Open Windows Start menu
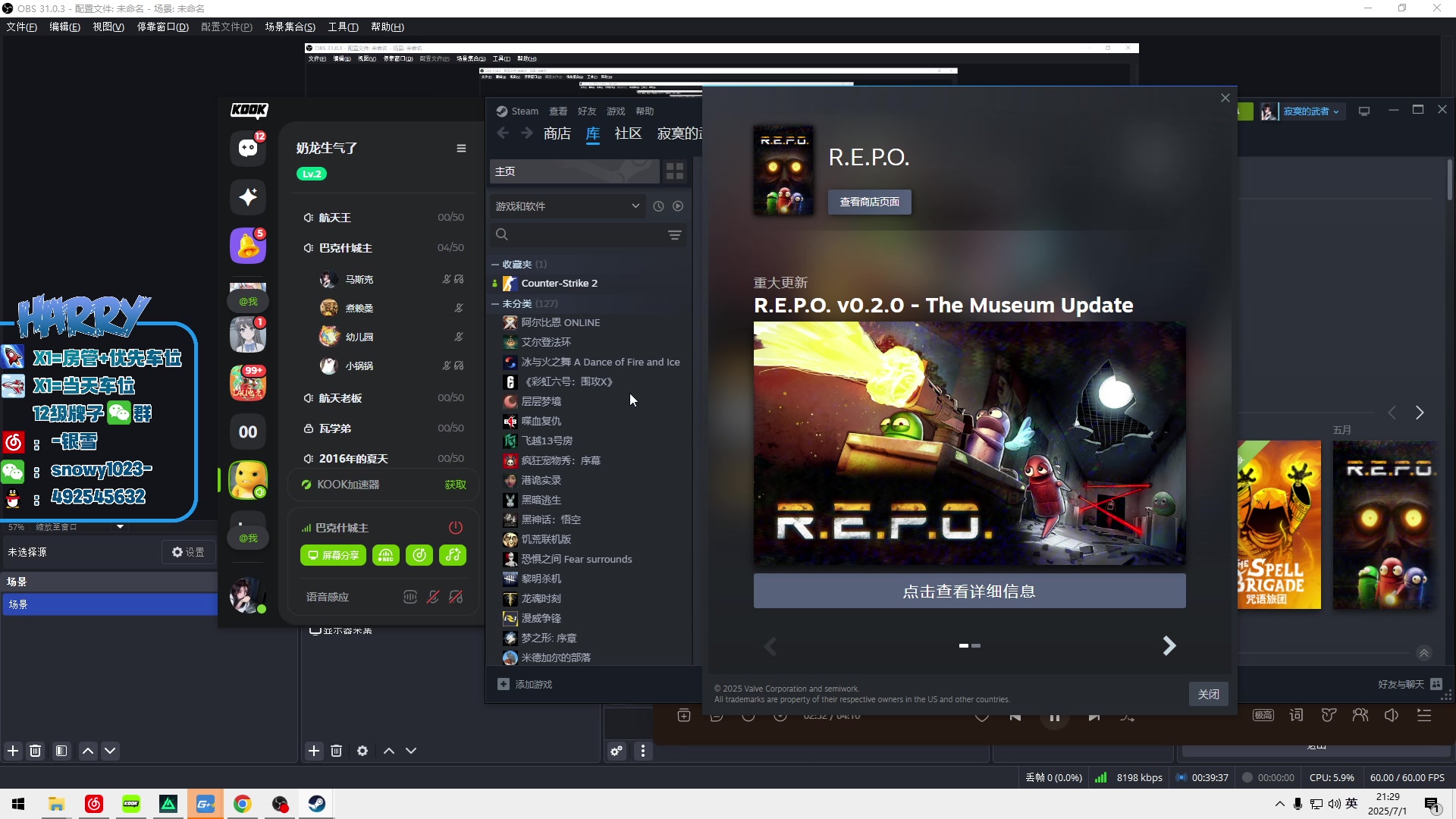Image resolution: width=1456 pixels, height=819 pixels. click(18, 804)
